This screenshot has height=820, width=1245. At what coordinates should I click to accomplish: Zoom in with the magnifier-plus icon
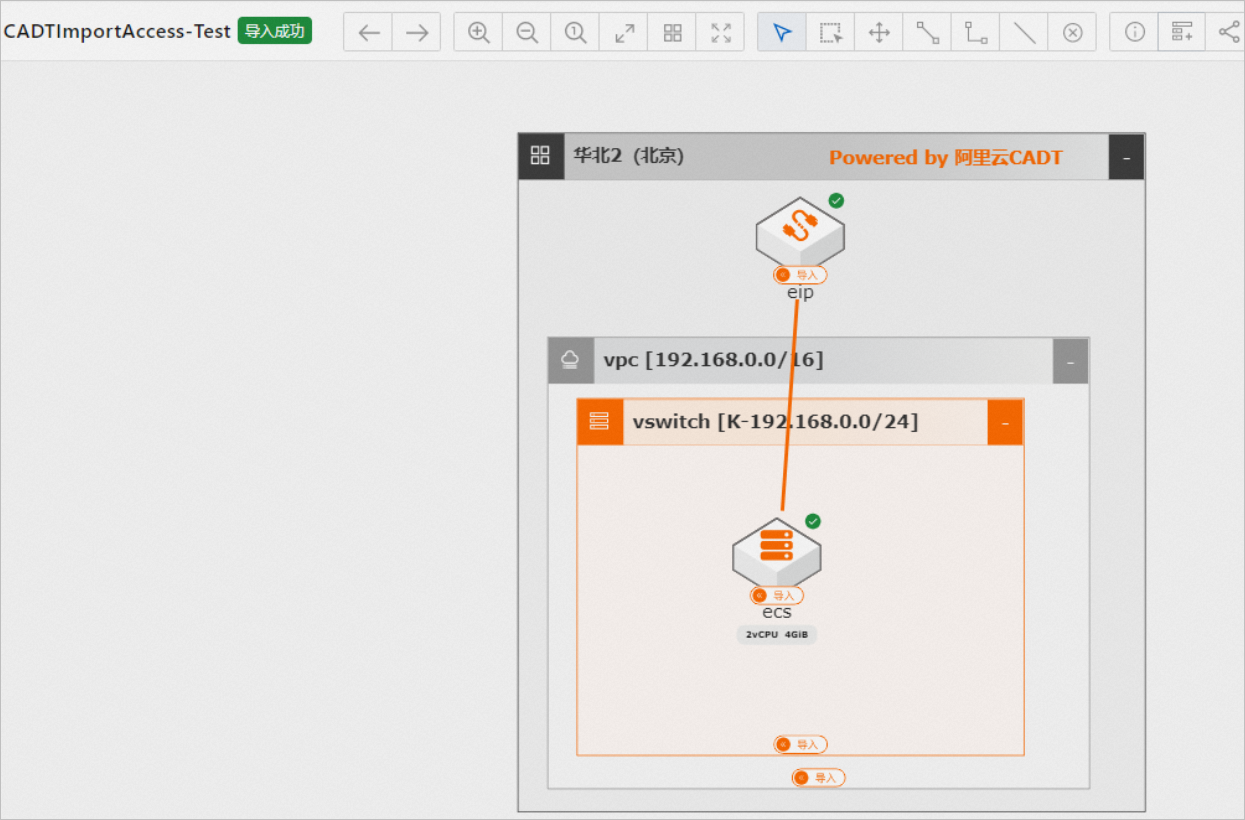[x=479, y=32]
